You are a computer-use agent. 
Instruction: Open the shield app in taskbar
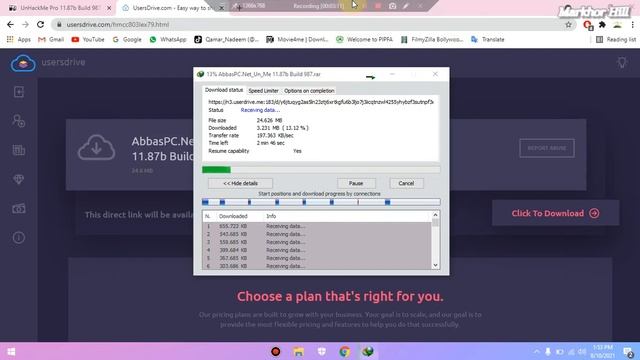[322, 351]
